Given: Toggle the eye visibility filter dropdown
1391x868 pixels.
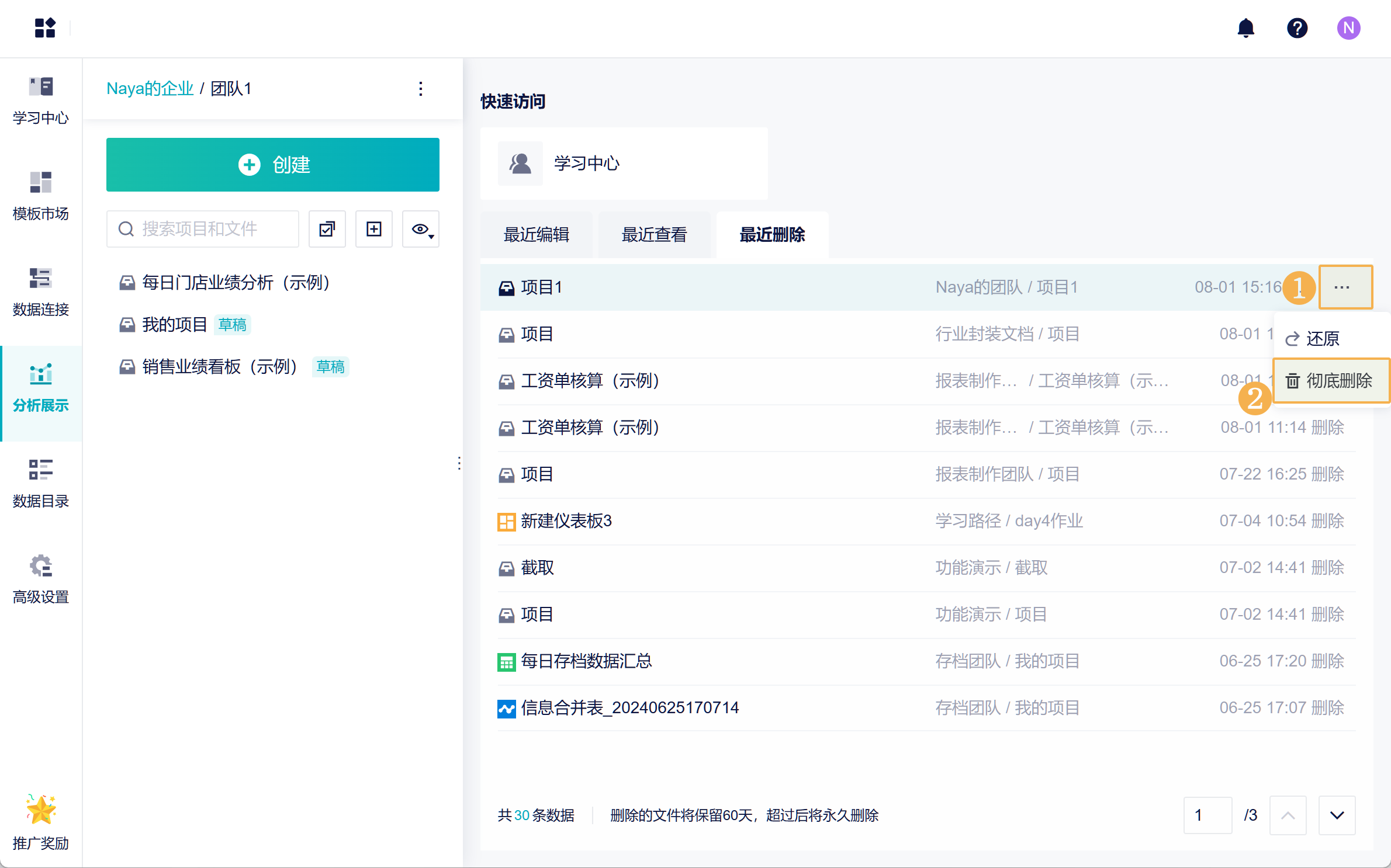Looking at the screenshot, I should coord(421,229).
